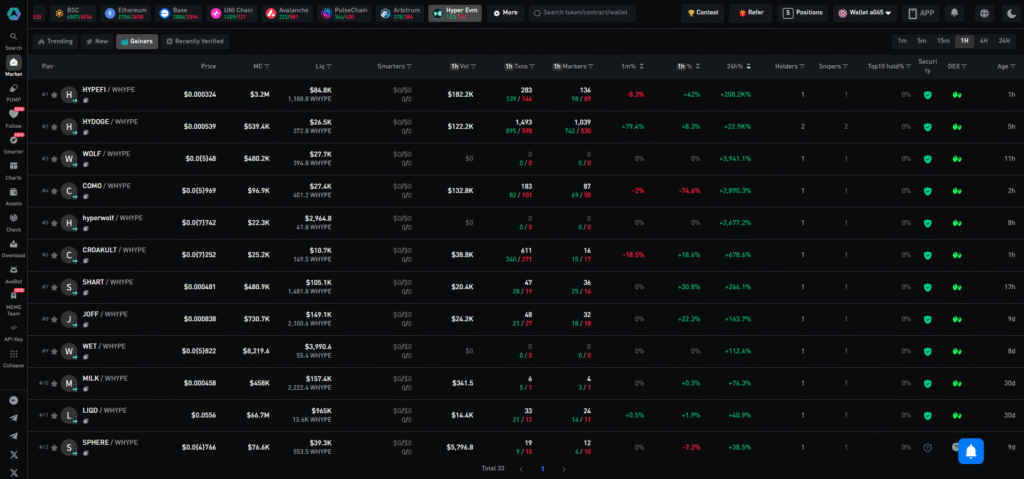Copy the contract address under WOLF
Screen dimensions: 1024x479
pyautogui.click(x=86, y=164)
